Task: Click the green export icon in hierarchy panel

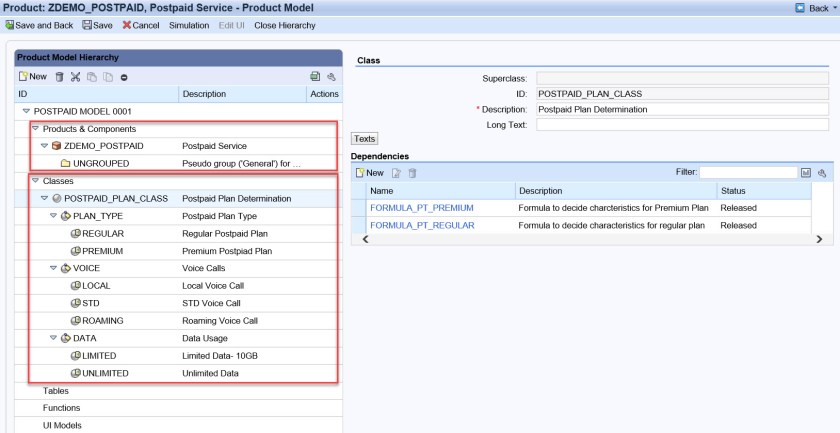Action: [315, 76]
